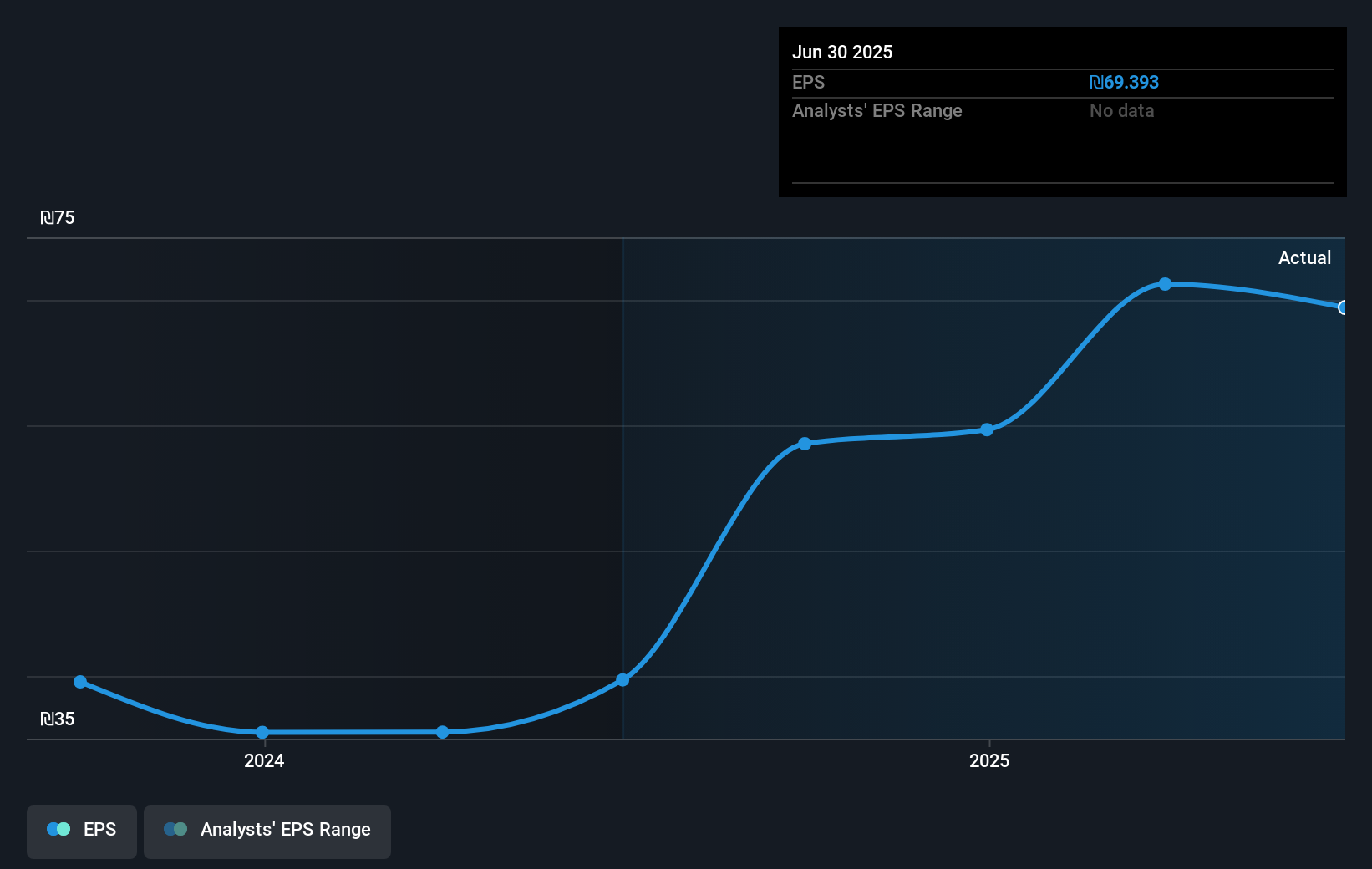This screenshot has height=869, width=1372.
Task: Click the Analysts' EPS Range legend dot
Action: 175,829
